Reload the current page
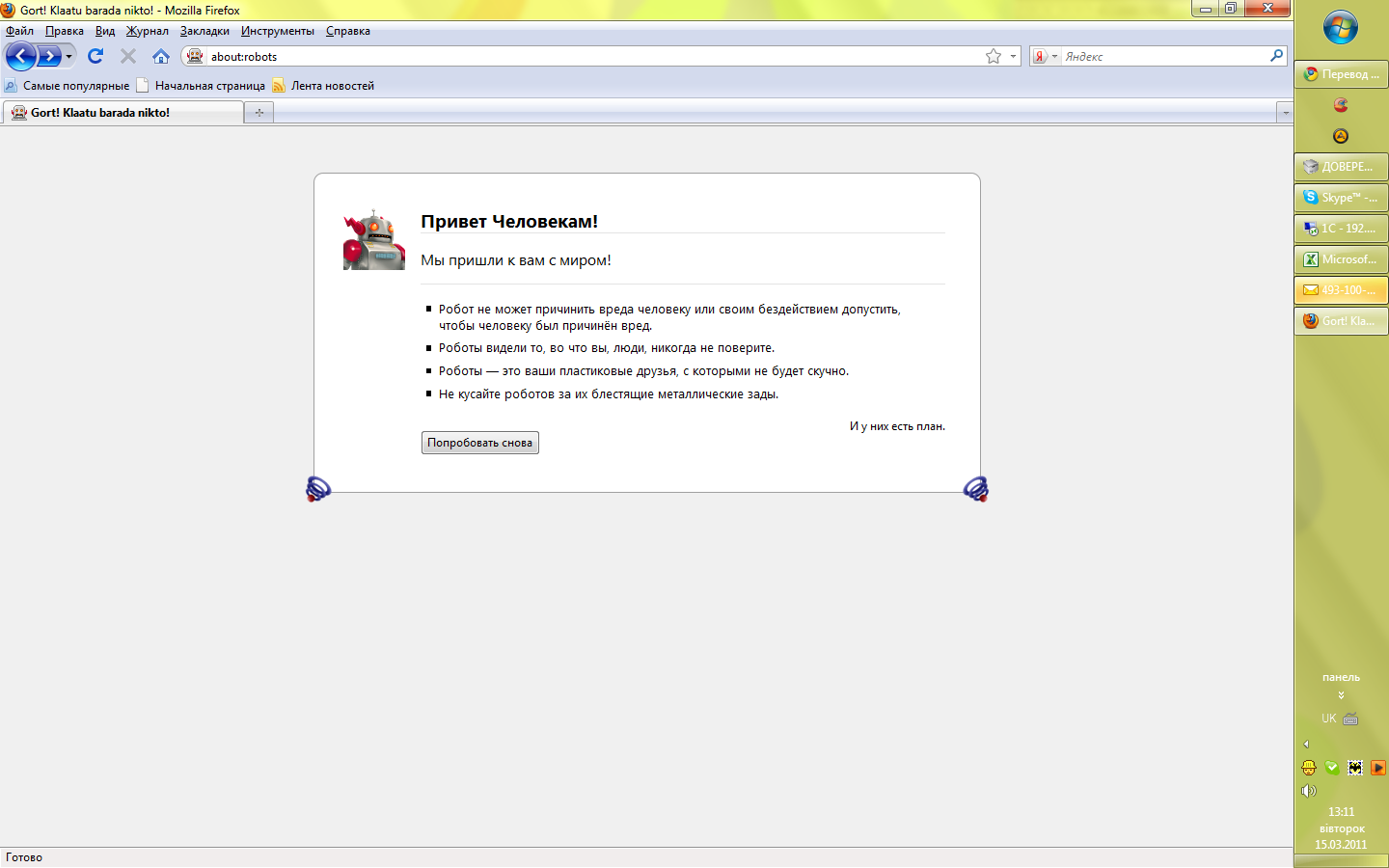1389x868 pixels. click(x=95, y=56)
